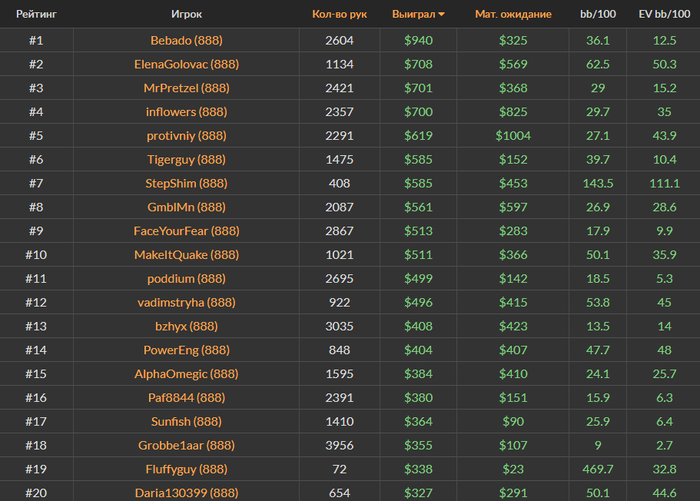Open player Bebado (888) profile
Screen dimensions: 700x501
(186, 40)
